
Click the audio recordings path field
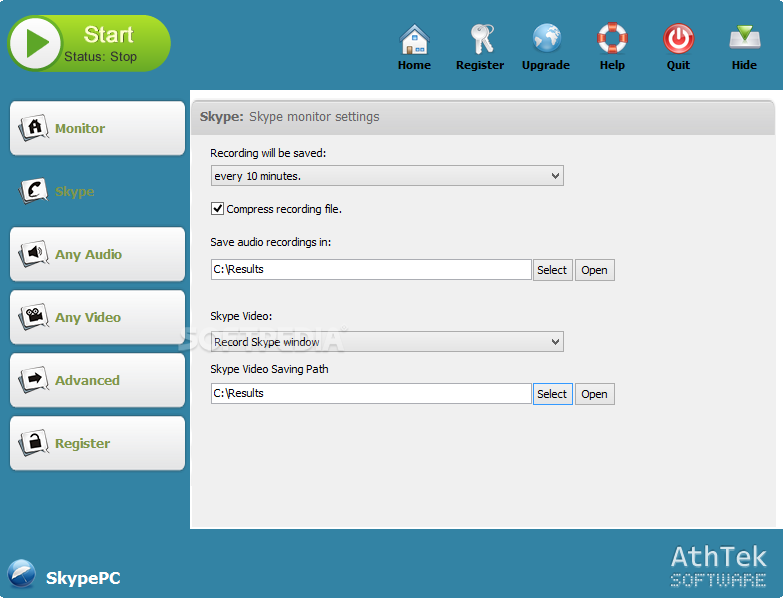tap(371, 270)
